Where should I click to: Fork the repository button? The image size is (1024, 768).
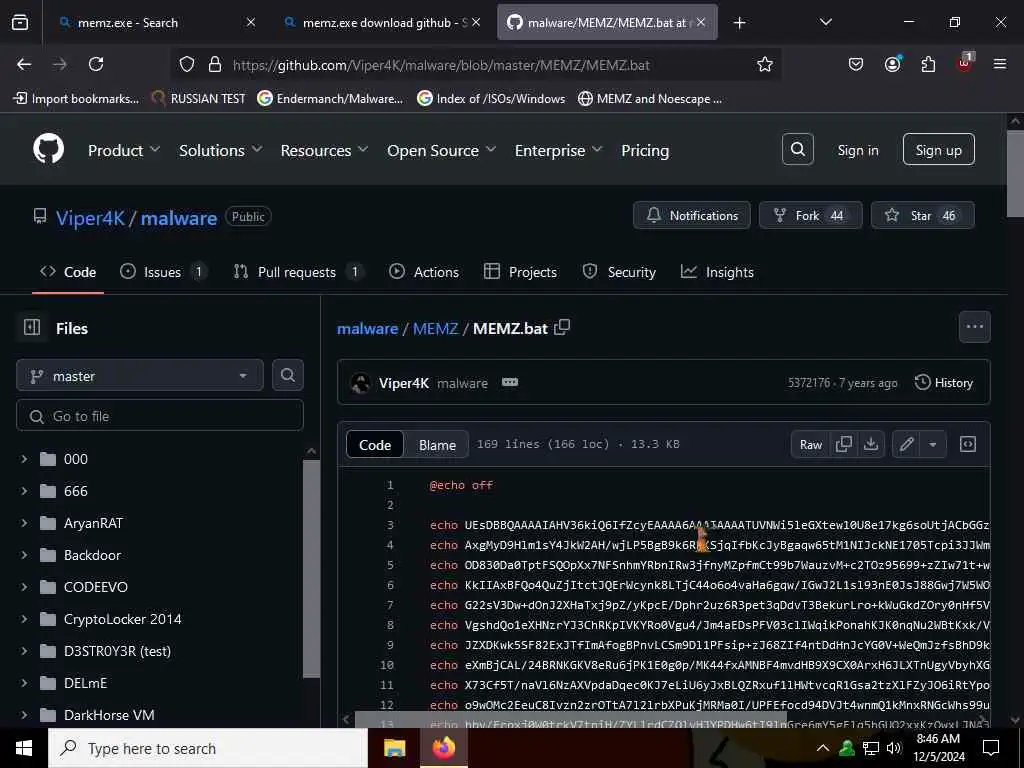pos(810,215)
